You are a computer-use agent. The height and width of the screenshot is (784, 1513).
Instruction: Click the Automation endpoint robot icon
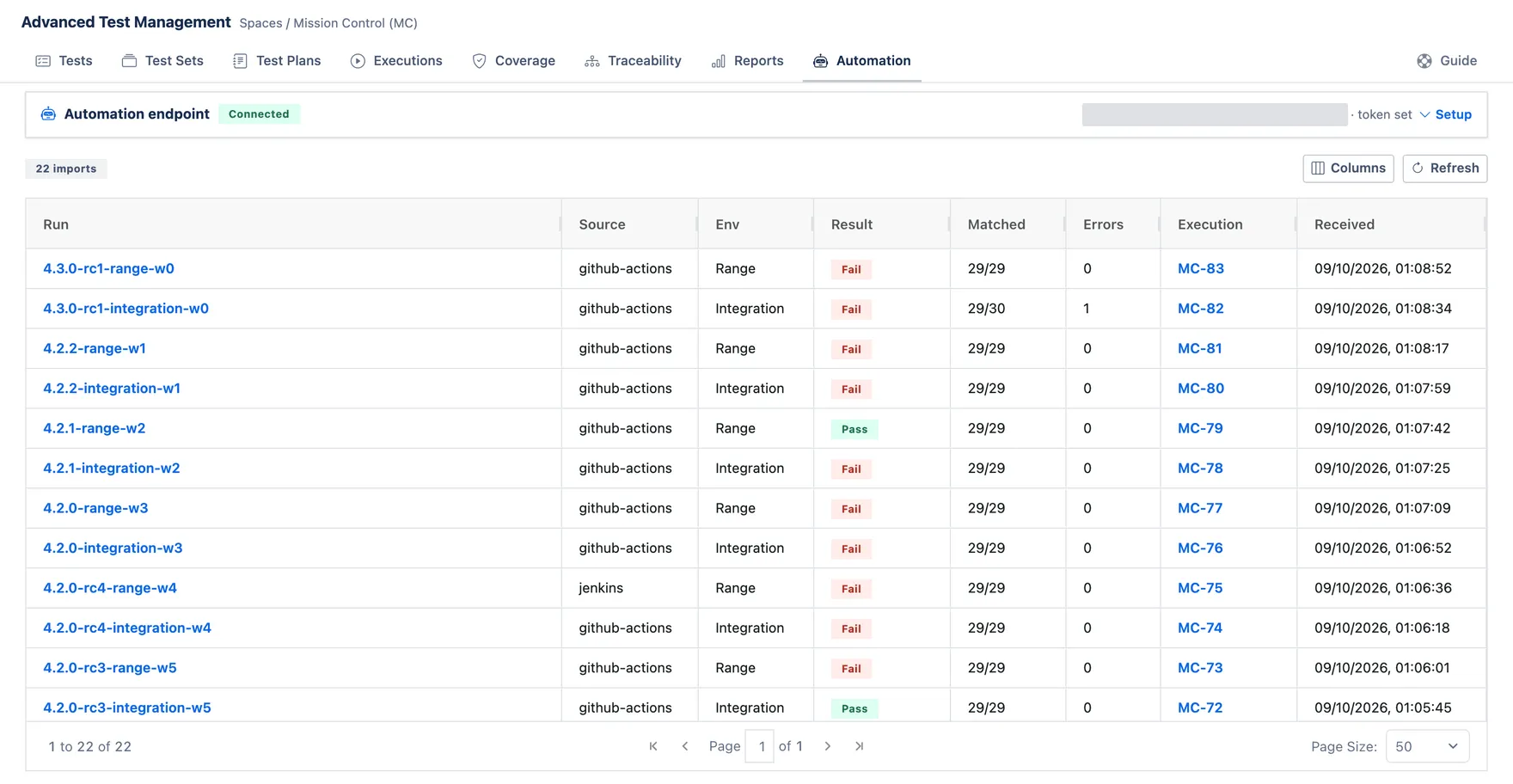coord(49,114)
